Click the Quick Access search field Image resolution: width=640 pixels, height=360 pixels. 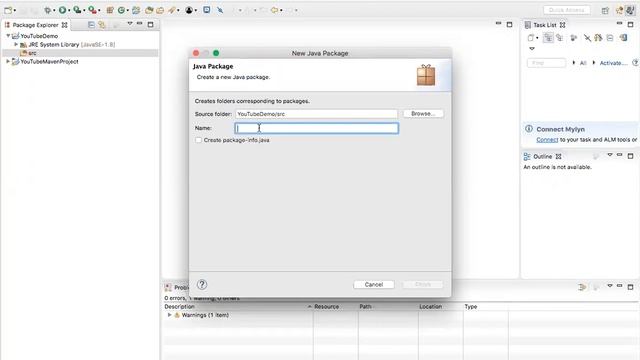(567, 10)
